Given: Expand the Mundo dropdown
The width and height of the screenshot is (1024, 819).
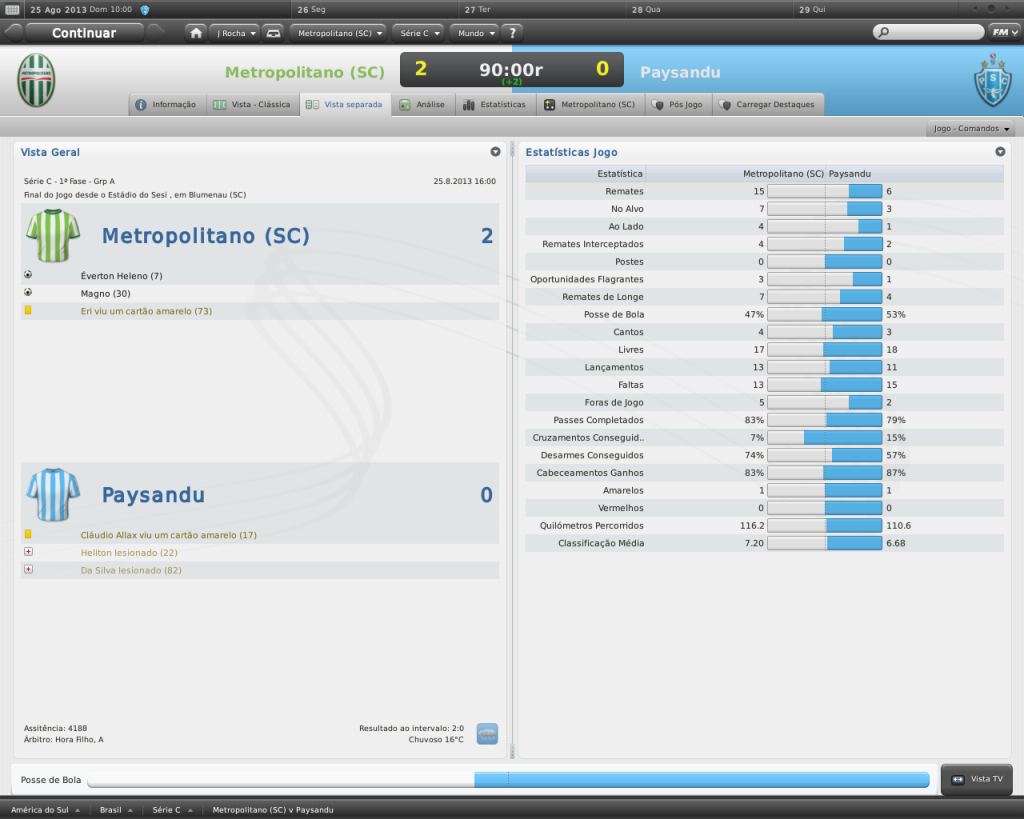Looking at the screenshot, I should pos(475,33).
